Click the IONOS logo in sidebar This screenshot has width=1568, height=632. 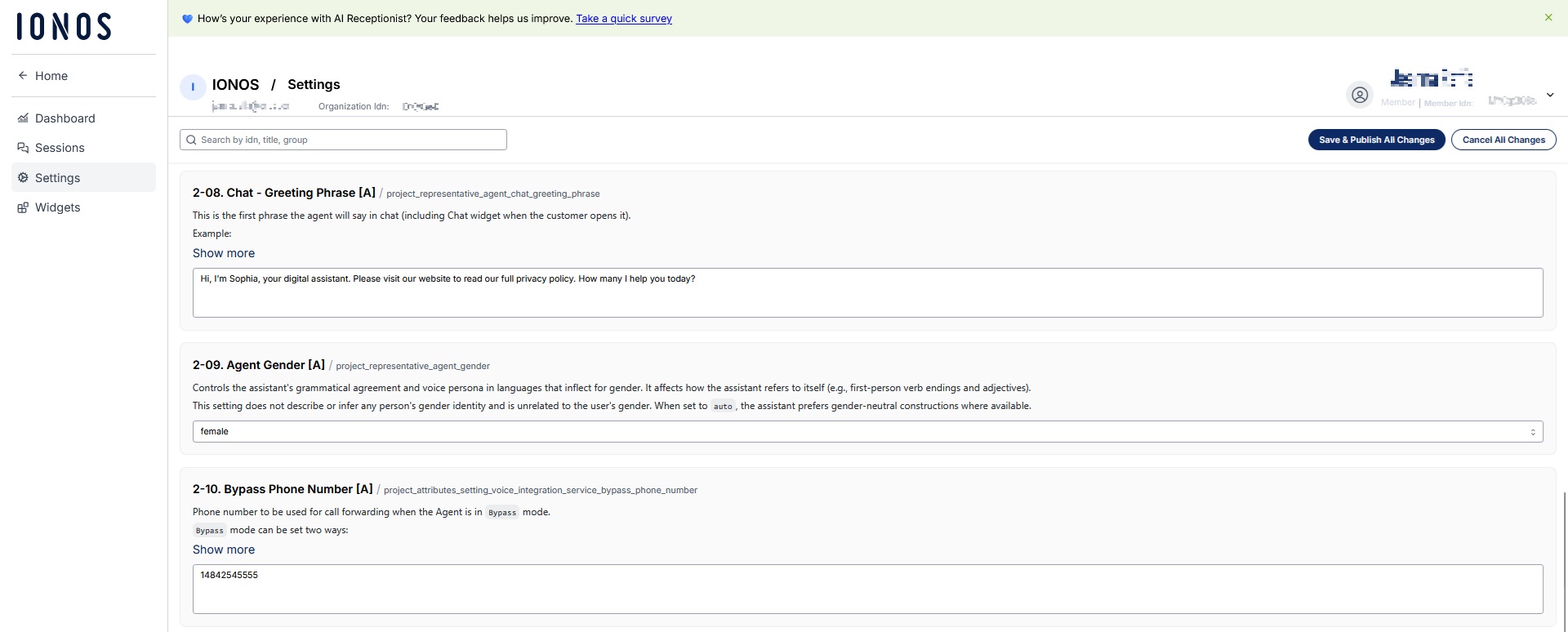pos(64,26)
